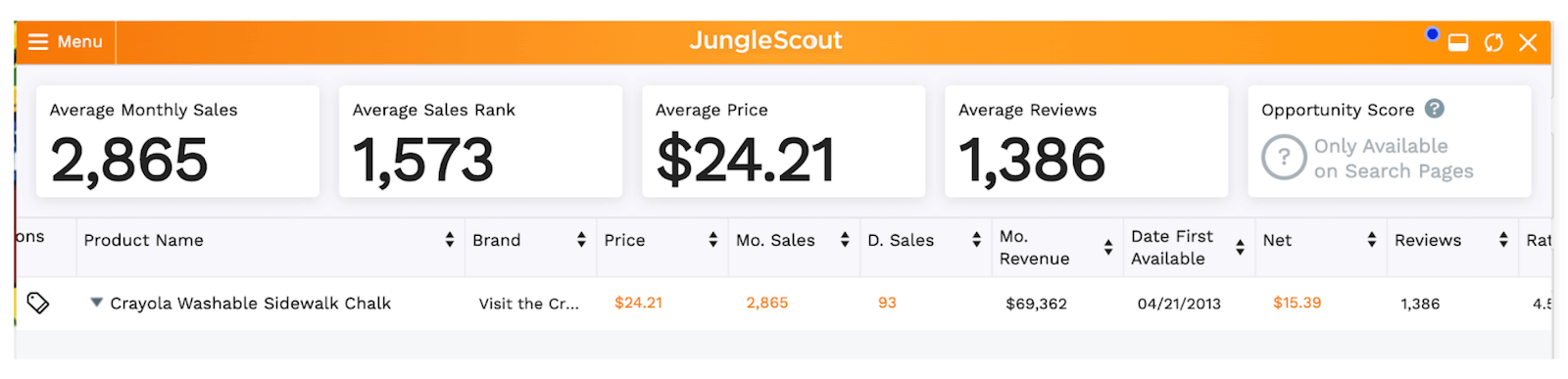Click the large circled question mark icon
This screenshot has width=1568, height=379.
click(x=1284, y=157)
